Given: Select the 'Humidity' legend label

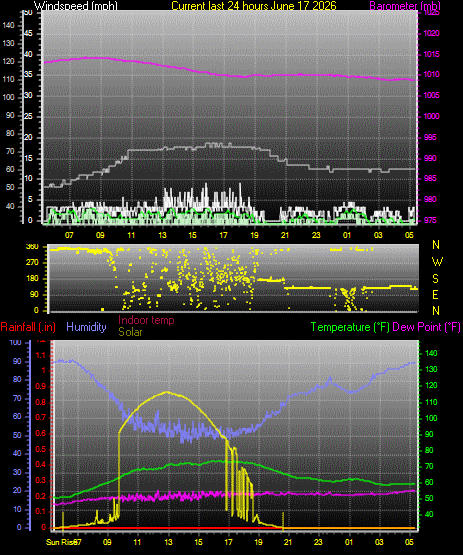Looking at the screenshot, I should click(x=86, y=327).
